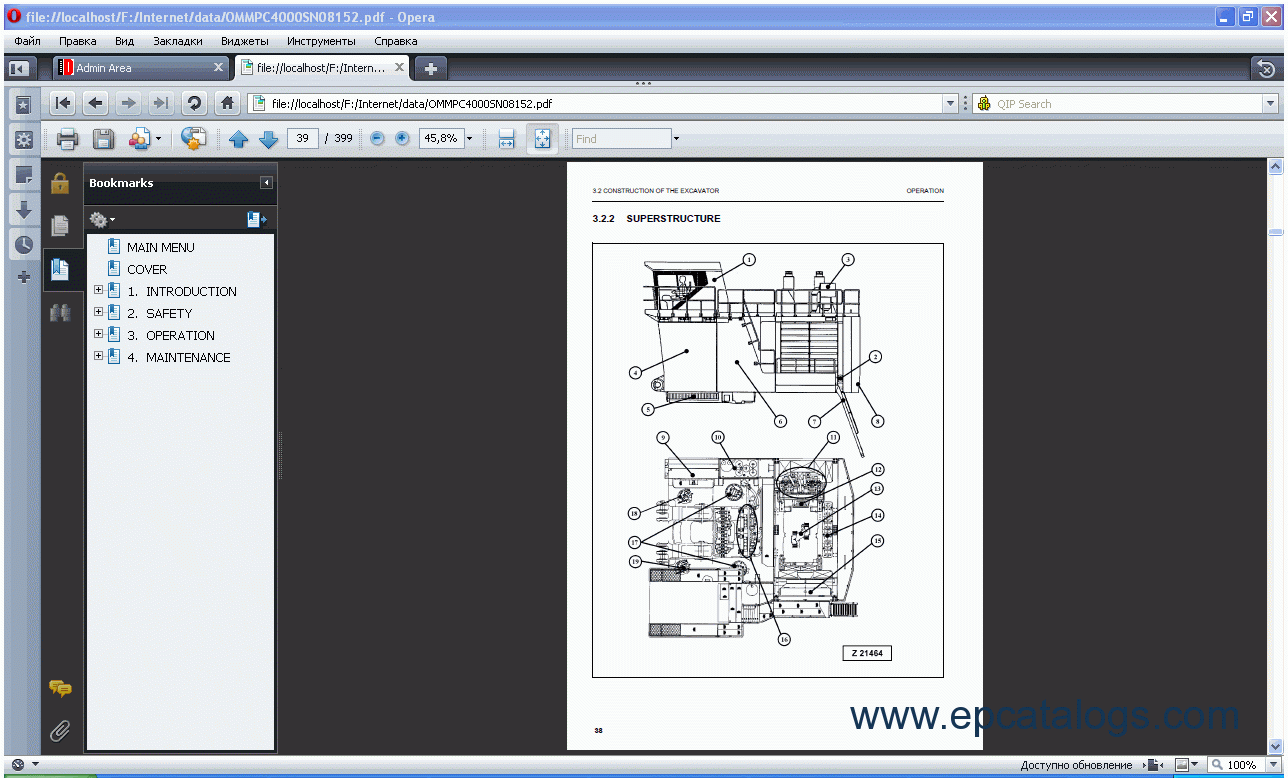Open the Справка menu

click(x=396, y=41)
